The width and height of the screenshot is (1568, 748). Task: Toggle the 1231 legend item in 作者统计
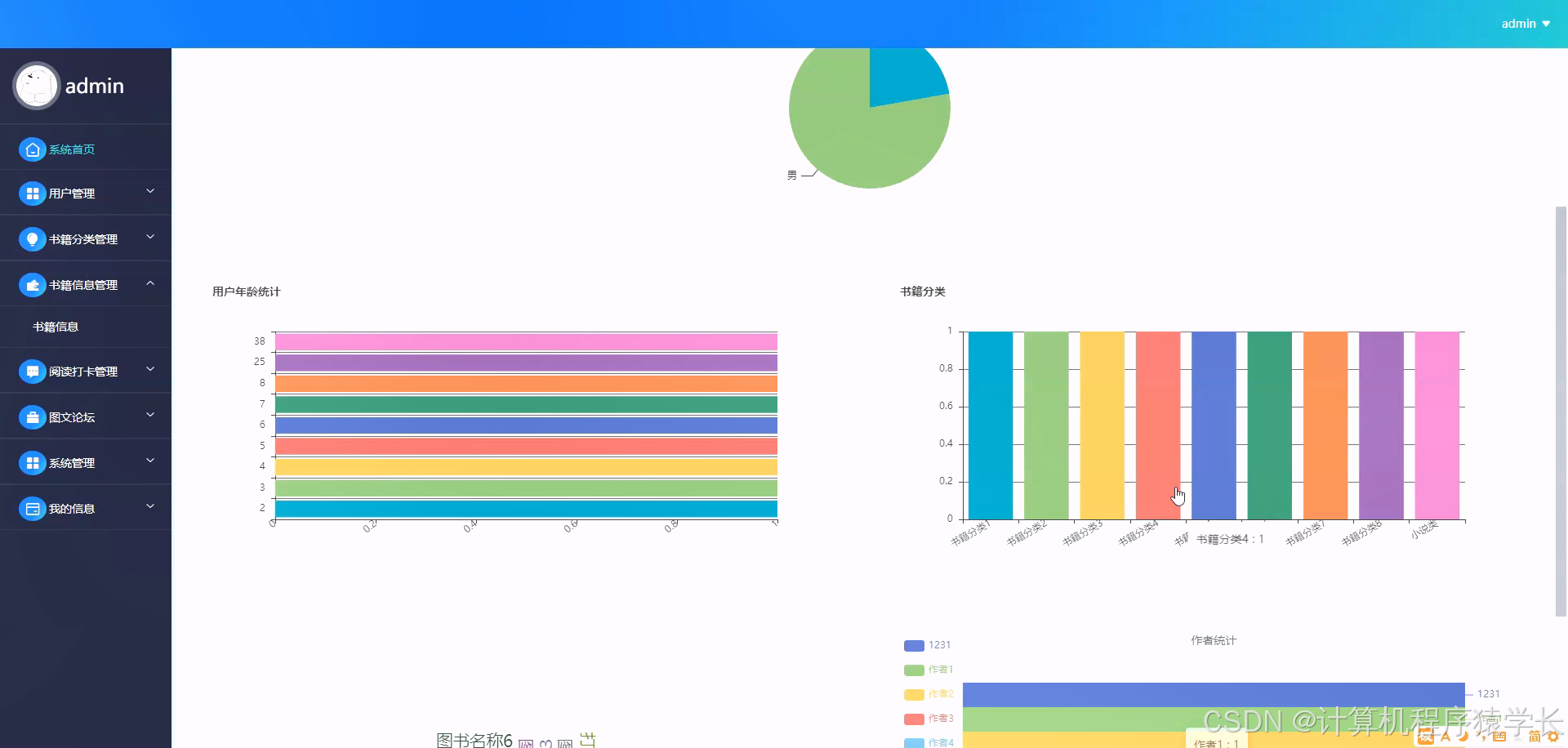coord(927,645)
